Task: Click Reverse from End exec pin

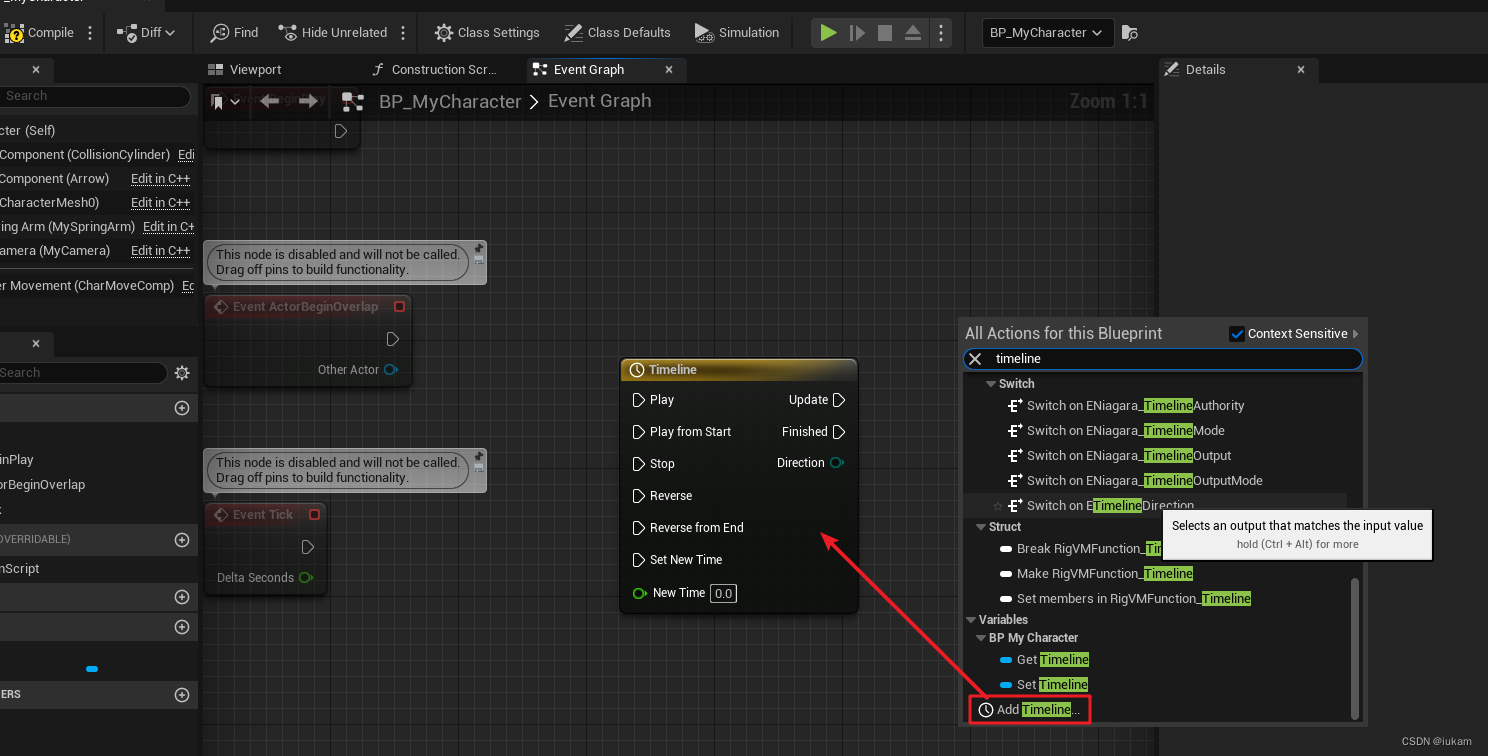Action: tap(639, 528)
